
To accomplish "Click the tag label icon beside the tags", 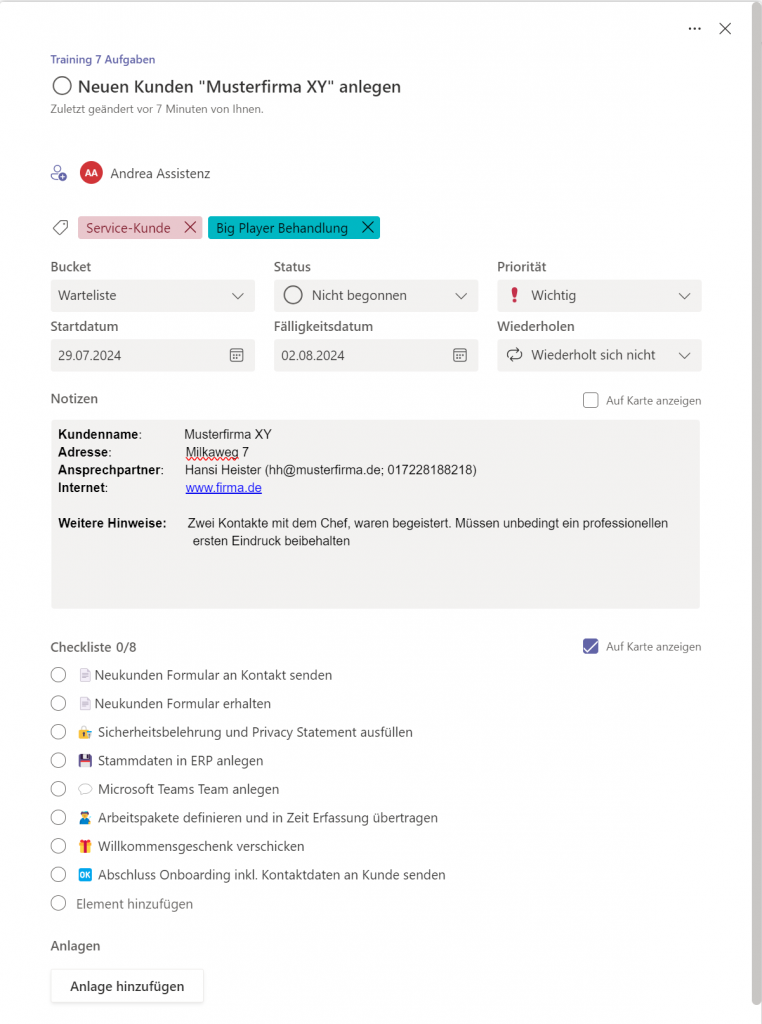I will click(x=59, y=227).
